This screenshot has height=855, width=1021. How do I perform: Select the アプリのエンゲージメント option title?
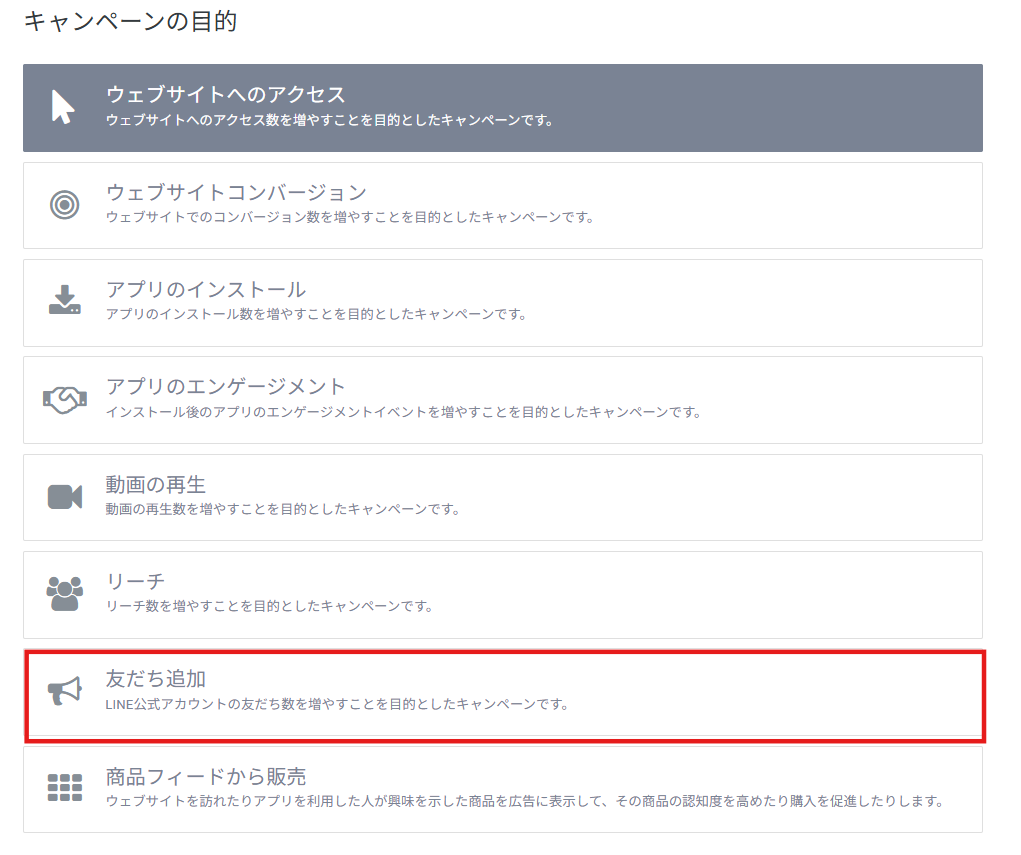click(225, 387)
